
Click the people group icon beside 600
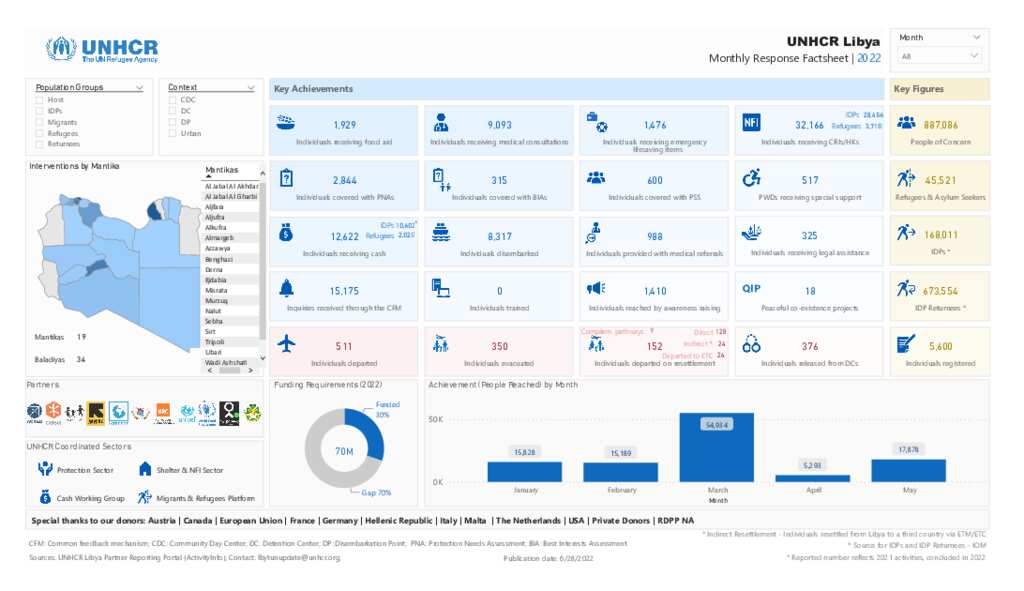596,178
